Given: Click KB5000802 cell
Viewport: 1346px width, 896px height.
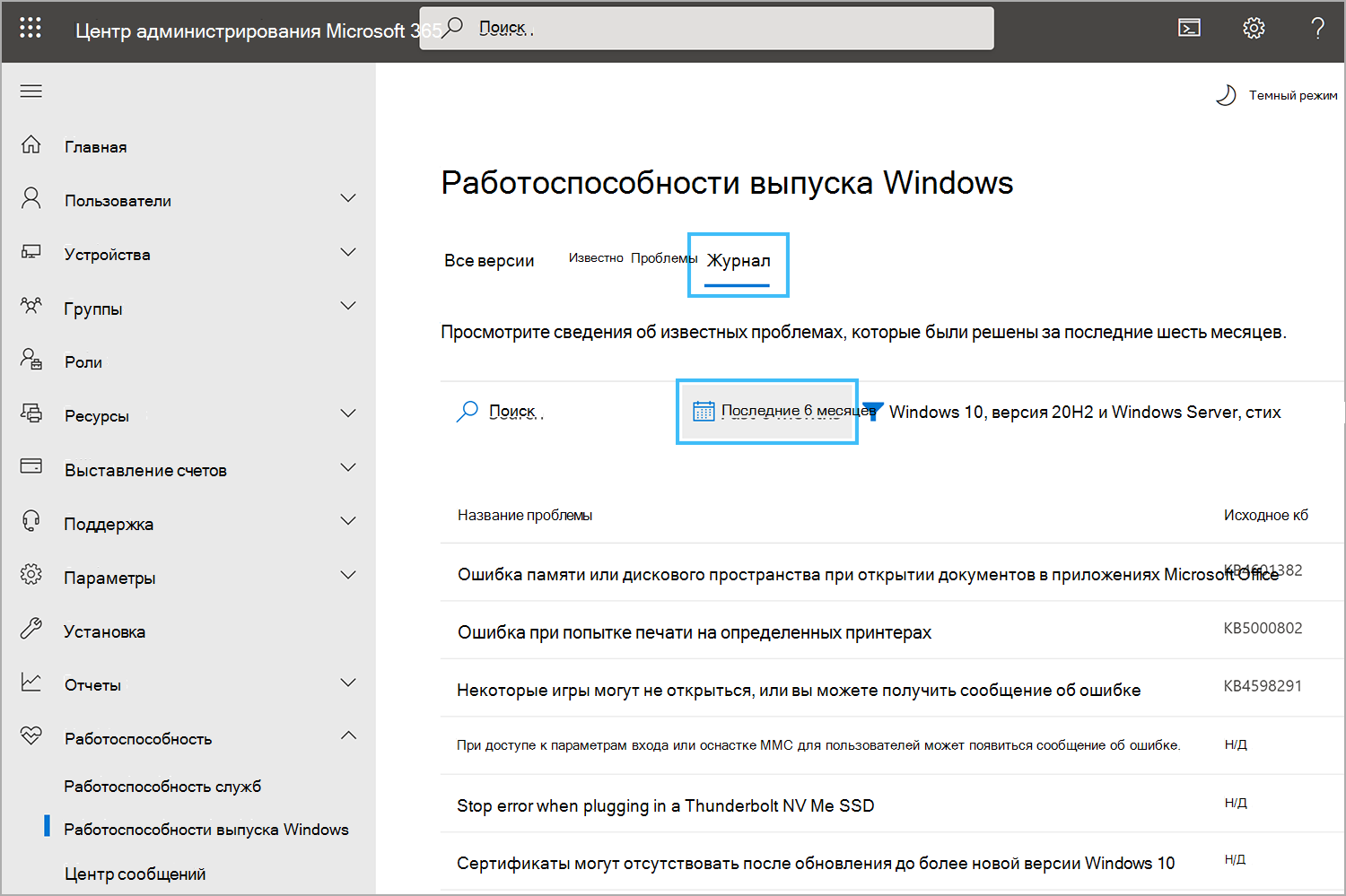Looking at the screenshot, I should click(x=1263, y=628).
